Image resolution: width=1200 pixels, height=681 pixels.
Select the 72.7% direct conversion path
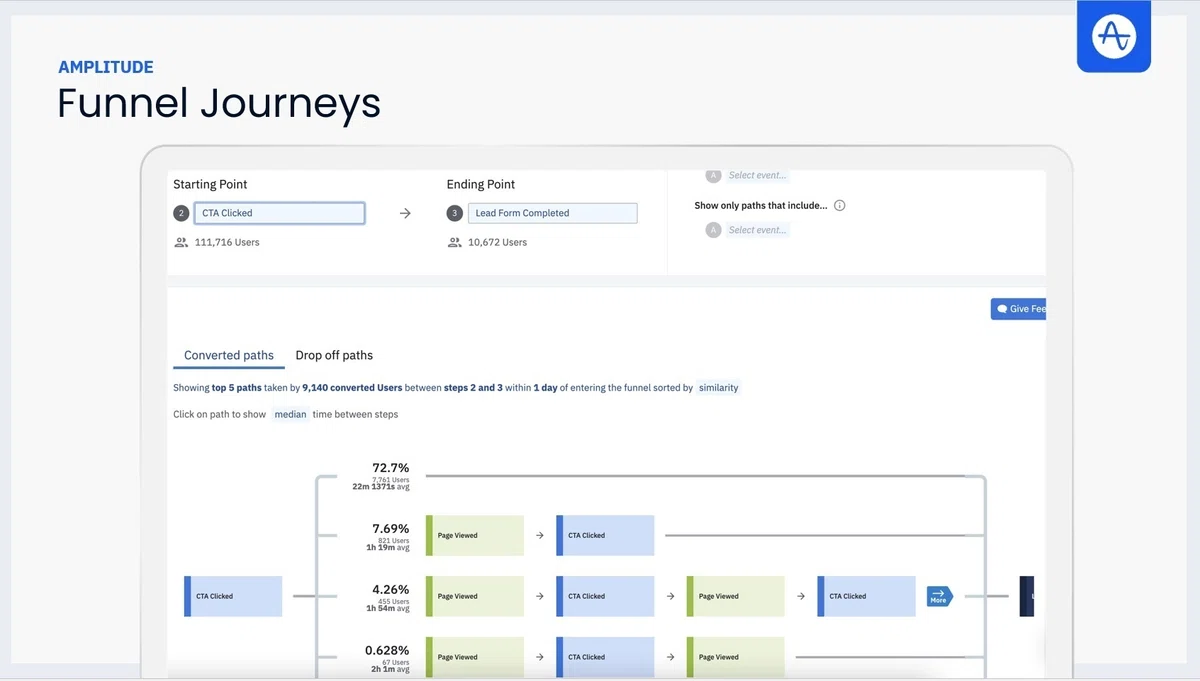click(x=390, y=475)
